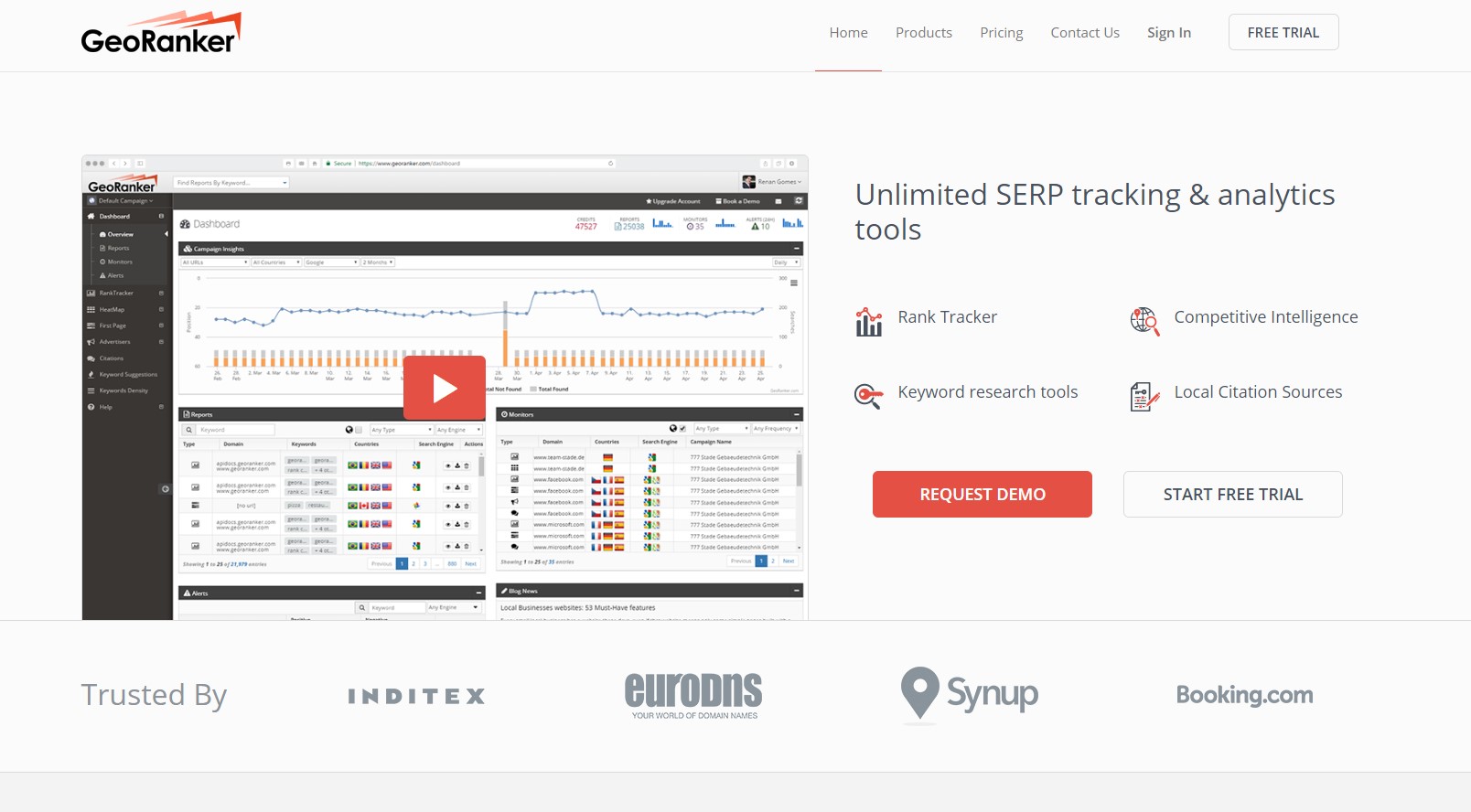Click the Synup logo
The width and height of the screenshot is (1471, 812).
tap(970, 694)
